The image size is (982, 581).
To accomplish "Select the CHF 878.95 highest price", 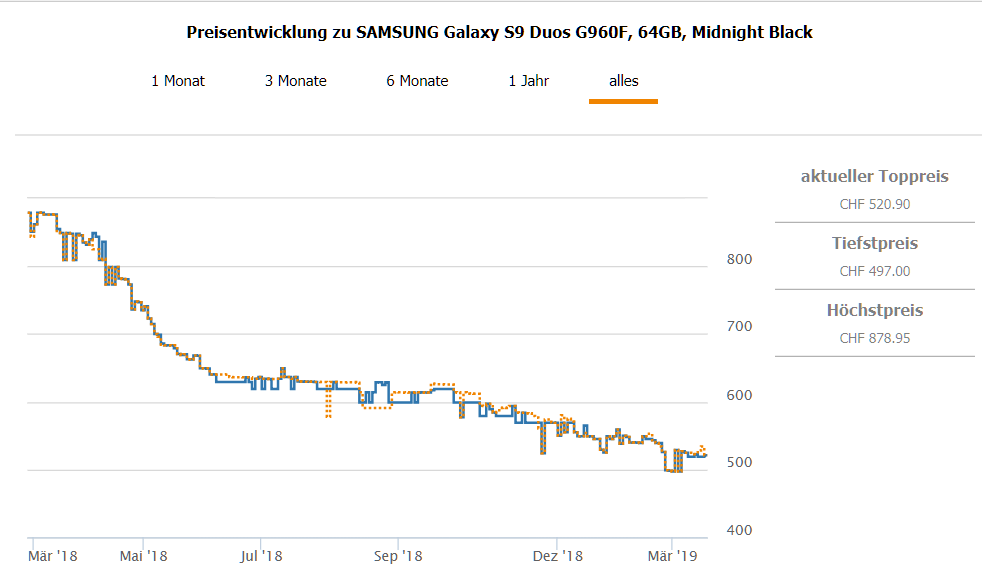I will coord(874,338).
